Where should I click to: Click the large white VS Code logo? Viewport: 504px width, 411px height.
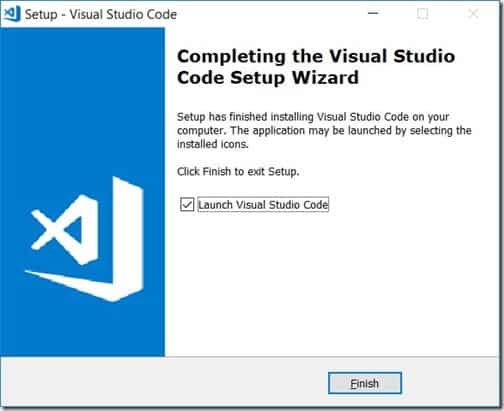(84, 239)
